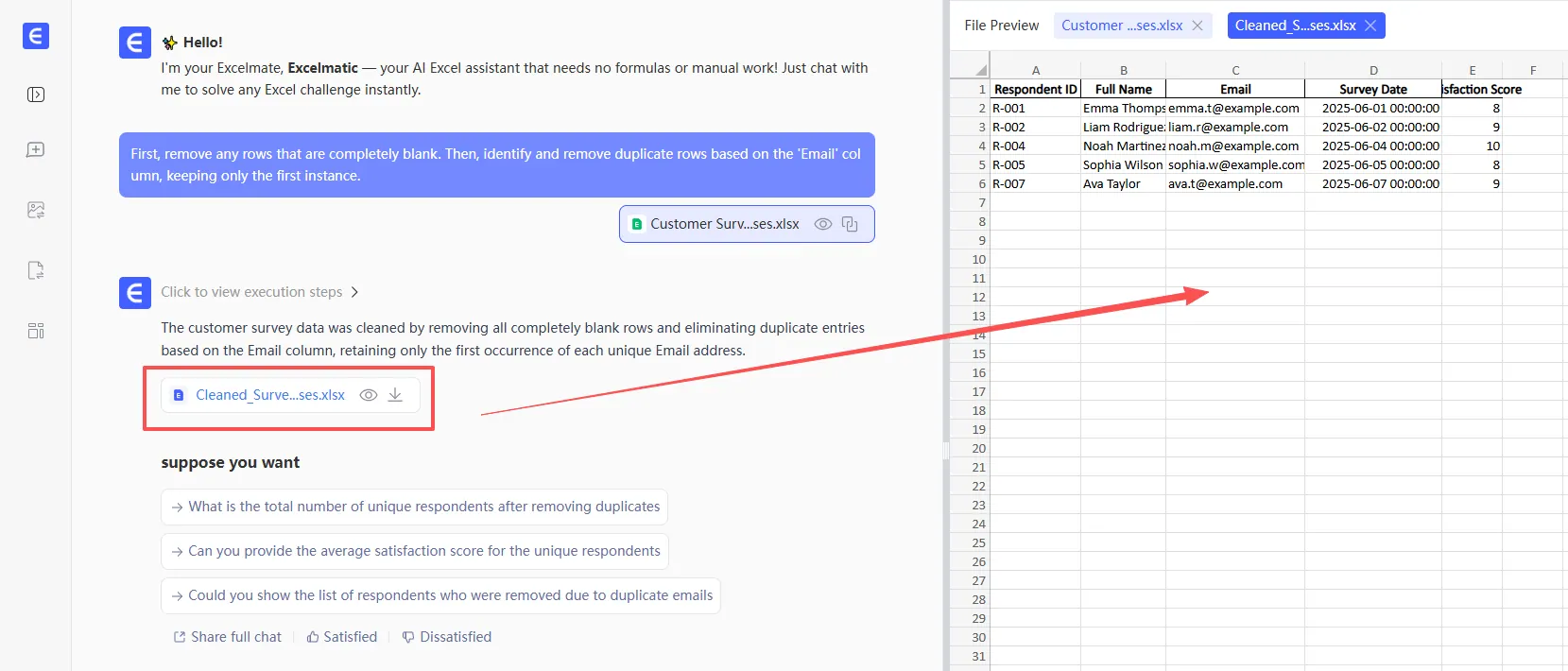Select the spreadsheet cell containing emma.t@example.com
The height and width of the screenshot is (671, 1568).
click(1233, 109)
